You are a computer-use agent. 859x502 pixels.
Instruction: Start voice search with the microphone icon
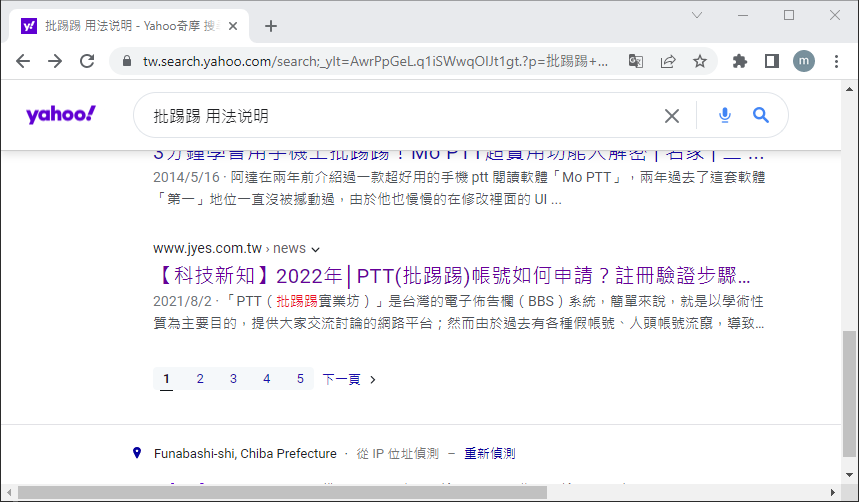point(724,115)
